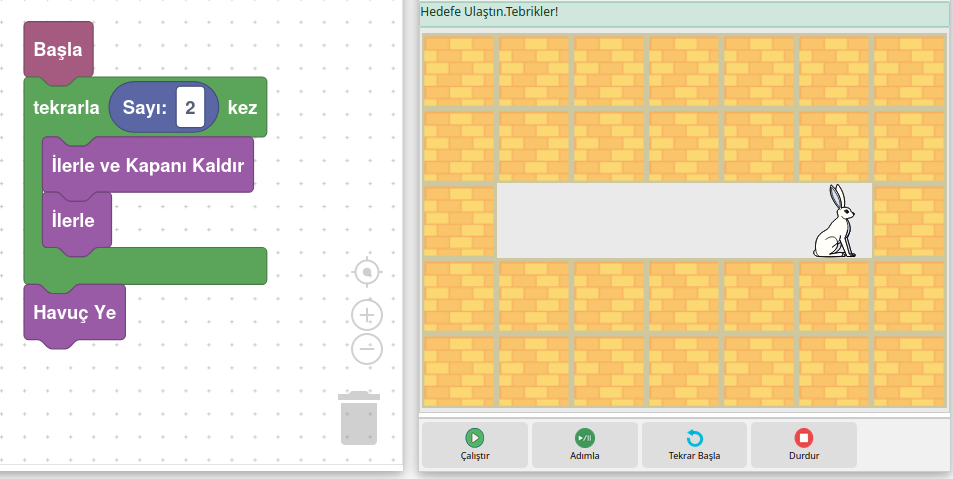Click the green Çalıştır play icon
Screen dimensions: 953x479
coord(474,438)
